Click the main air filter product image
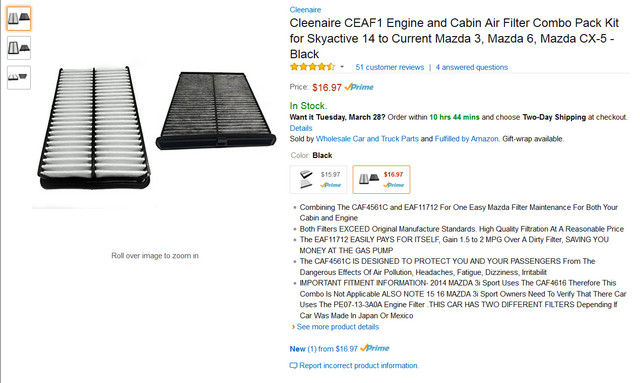The height and width of the screenshot is (383, 640). (x=156, y=127)
